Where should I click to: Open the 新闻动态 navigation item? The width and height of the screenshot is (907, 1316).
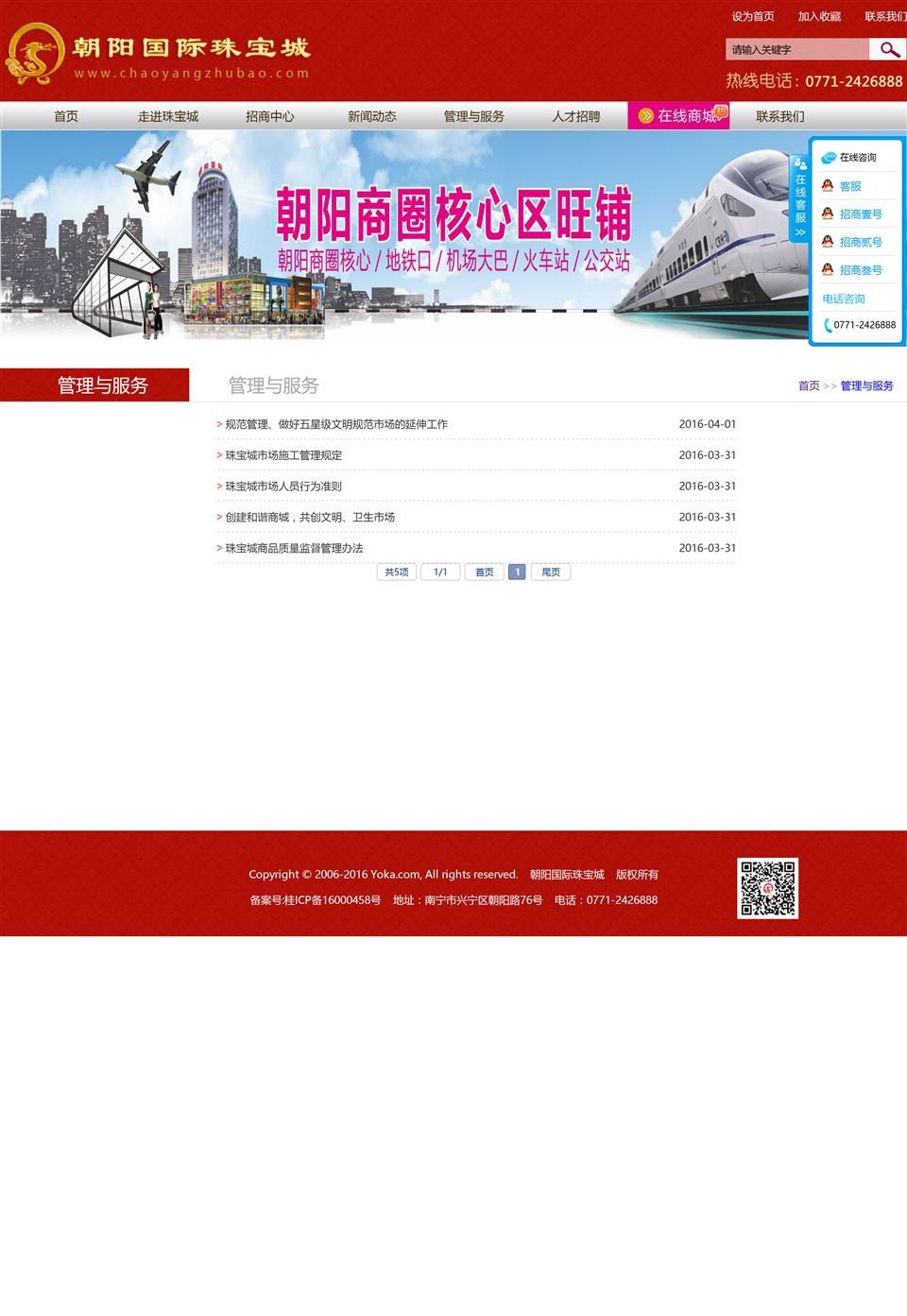pyautogui.click(x=372, y=116)
